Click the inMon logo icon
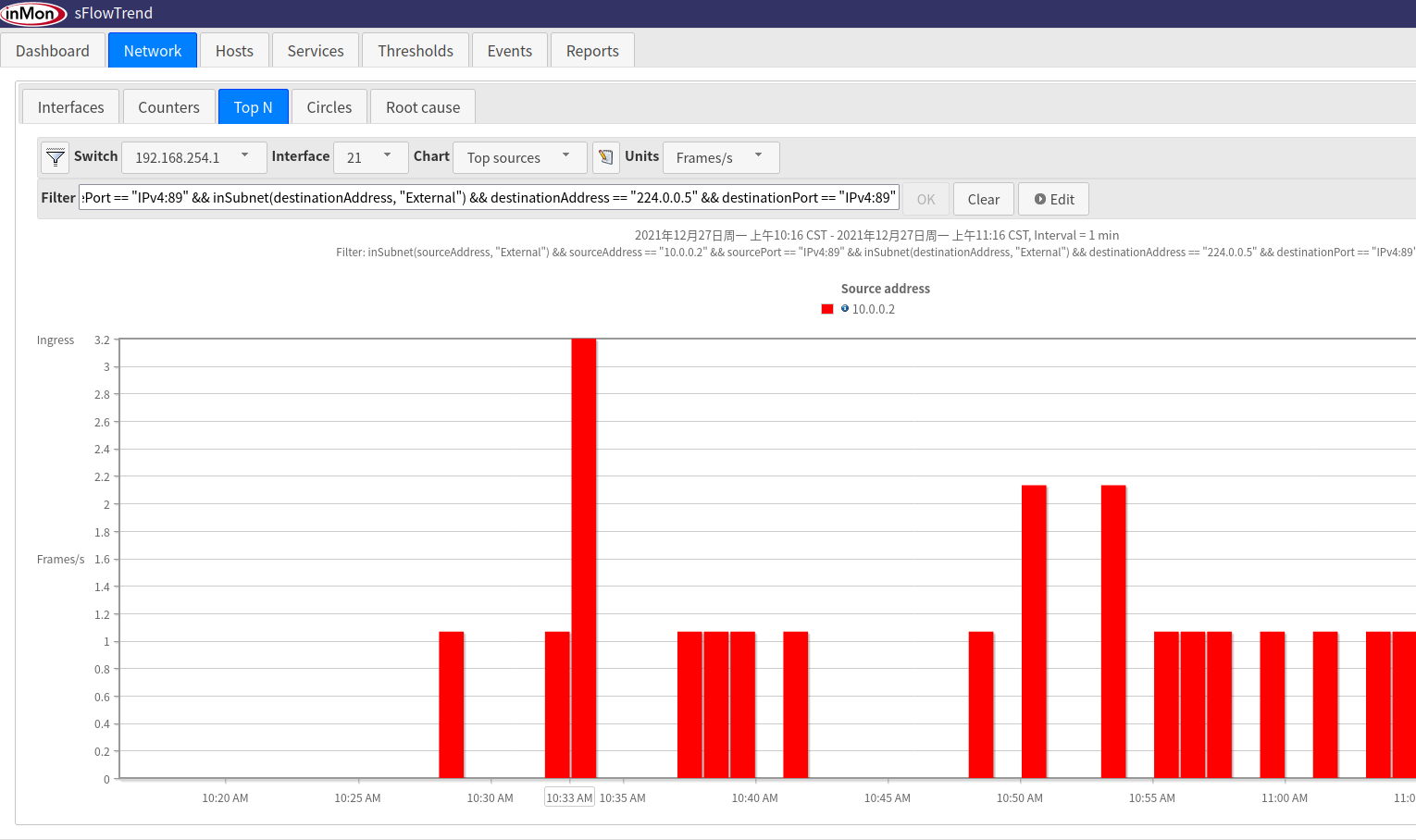Viewport: 1416px width, 840px height. [33, 14]
